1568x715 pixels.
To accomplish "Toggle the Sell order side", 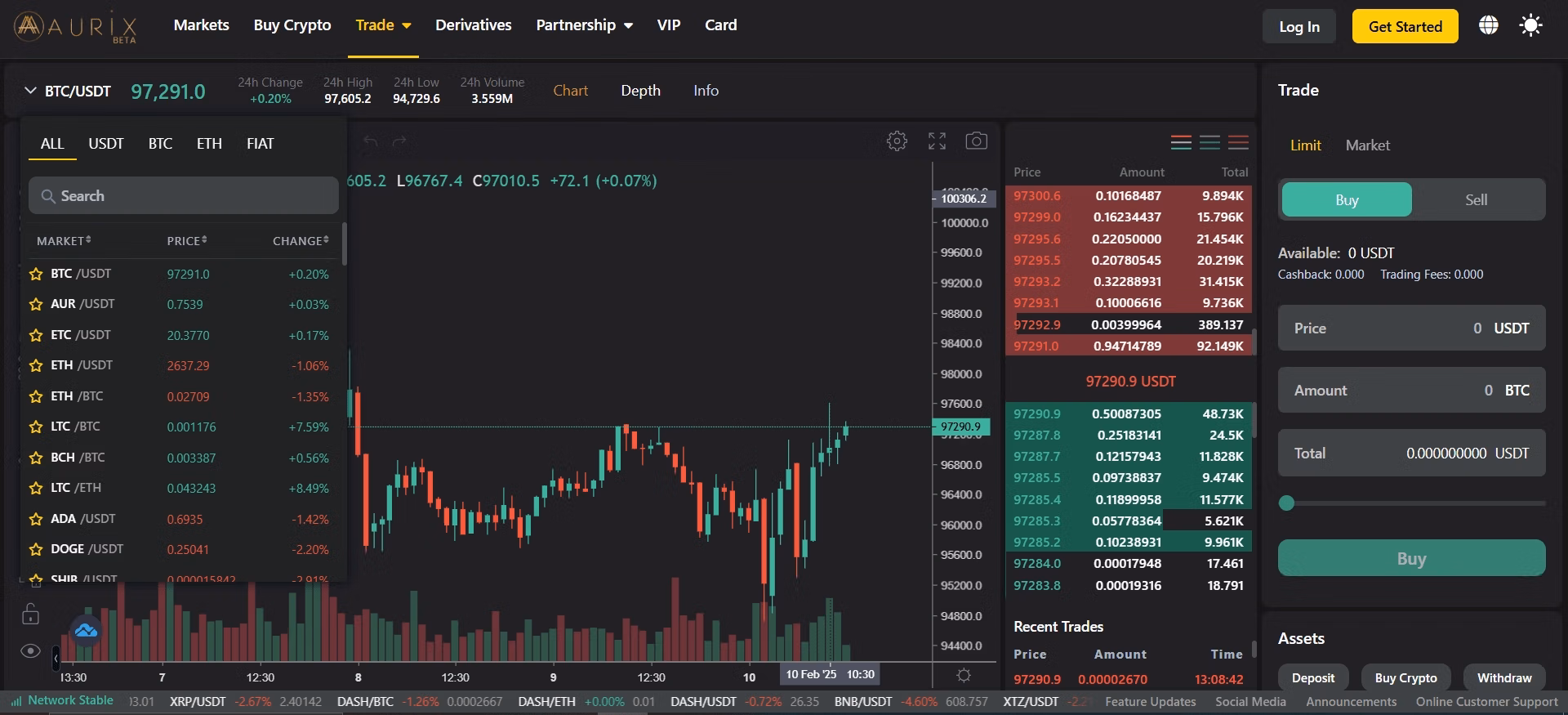I will point(1476,200).
